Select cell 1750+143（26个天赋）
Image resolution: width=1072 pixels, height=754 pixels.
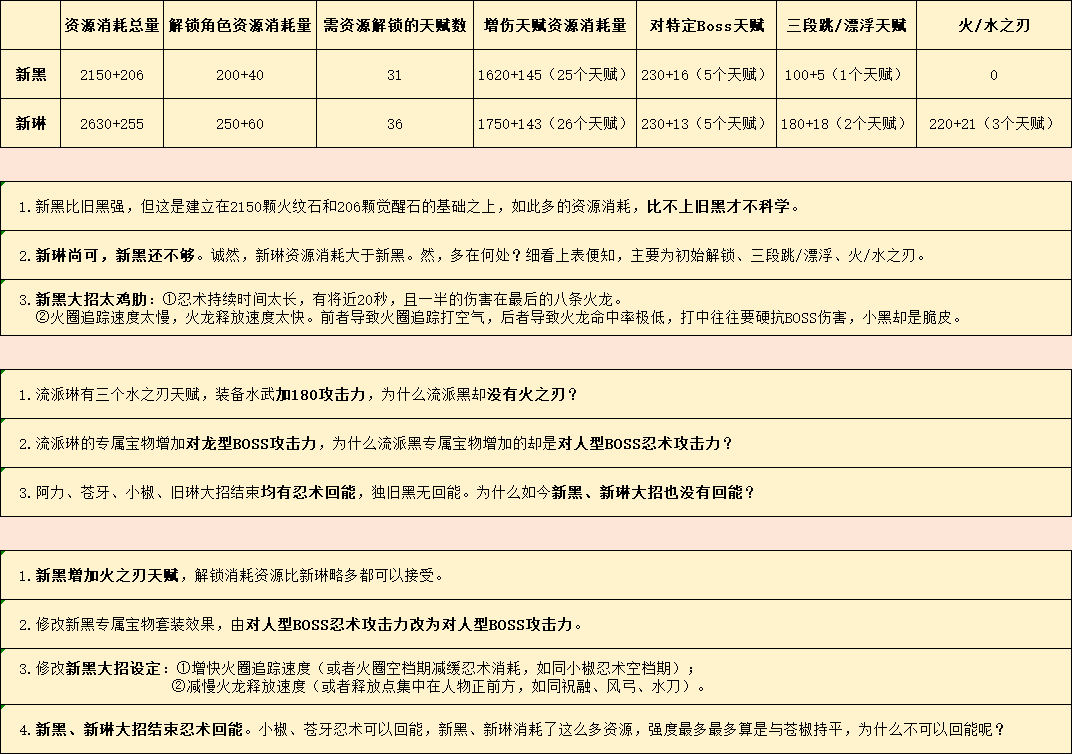pyautogui.click(x=555, y=123)
